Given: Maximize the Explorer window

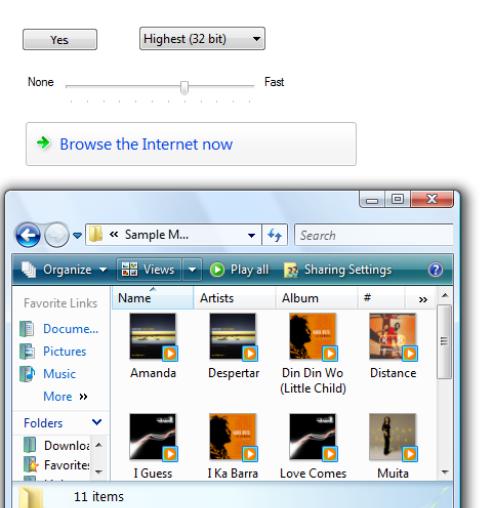Looking at the screenshot, I should [x=398, y=199].
